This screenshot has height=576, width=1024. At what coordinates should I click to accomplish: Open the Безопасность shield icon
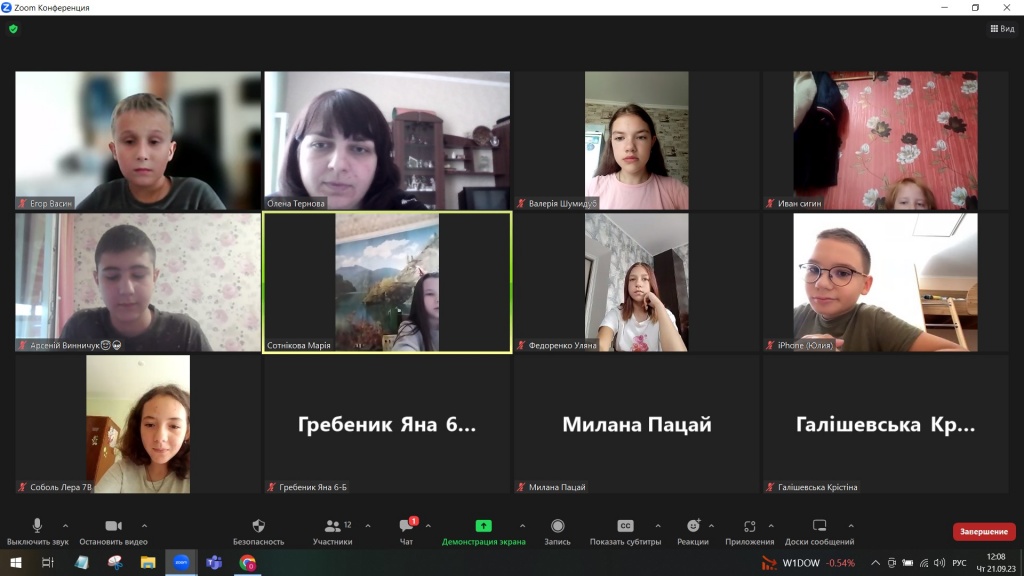[x=258, y=527]
